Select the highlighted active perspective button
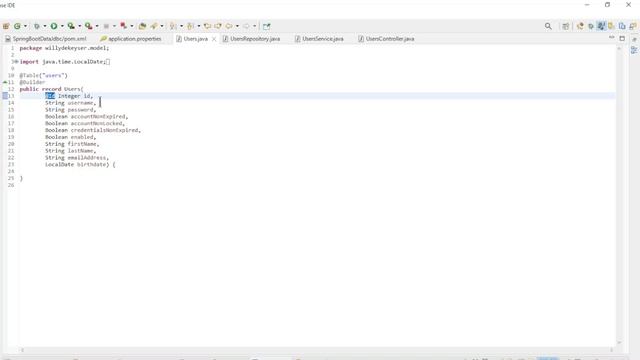 (601, 26)
